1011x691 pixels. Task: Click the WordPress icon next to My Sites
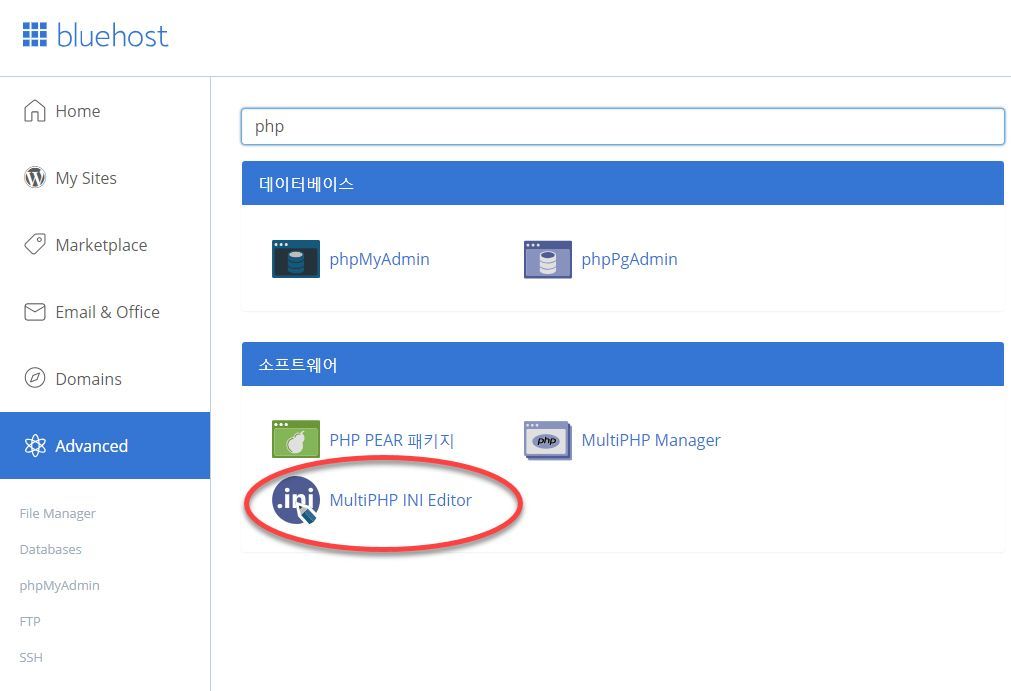coord(35,177)
